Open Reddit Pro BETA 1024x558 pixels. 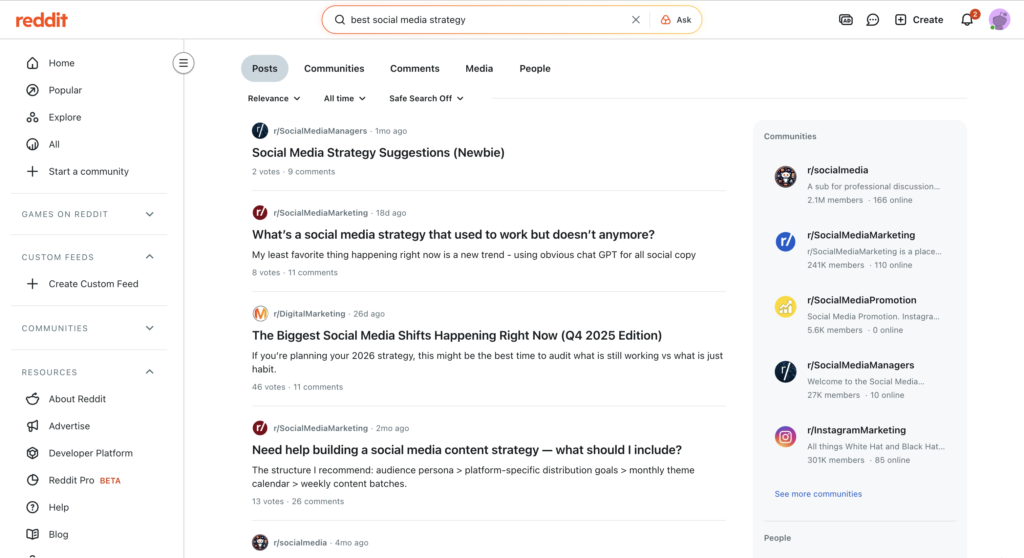pyautogui.click(x=84, y=480)
